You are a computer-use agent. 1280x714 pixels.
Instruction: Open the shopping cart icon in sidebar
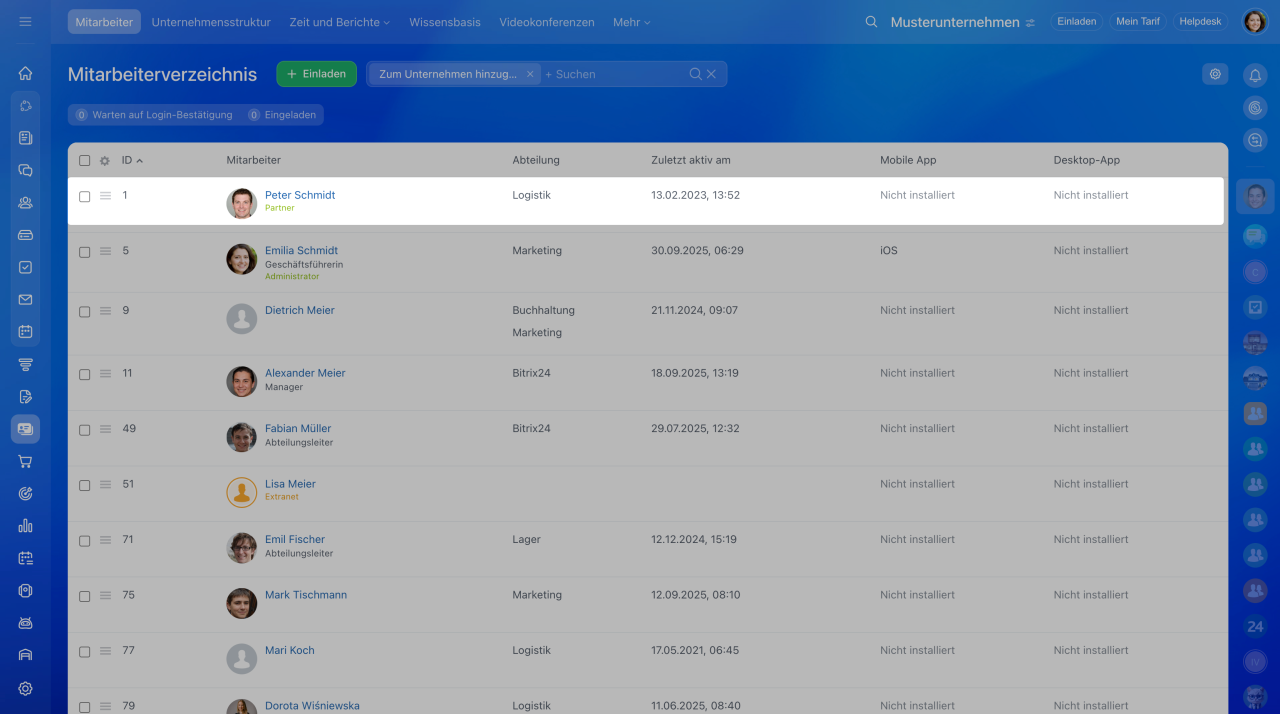[x=25, y=461]
